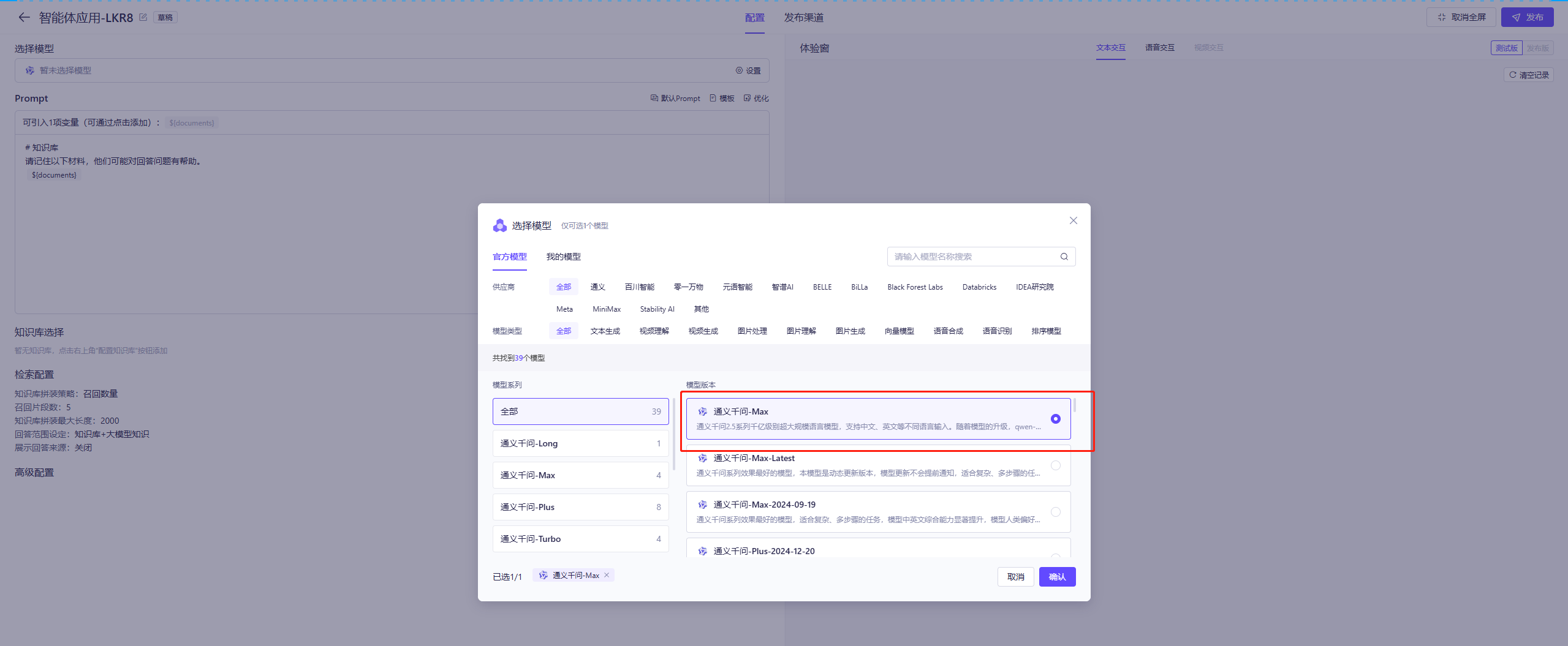The width and height of the screenshot is (1568, 646).
Task: Filter supplier by 智谱AI
Action: [782, 287]
